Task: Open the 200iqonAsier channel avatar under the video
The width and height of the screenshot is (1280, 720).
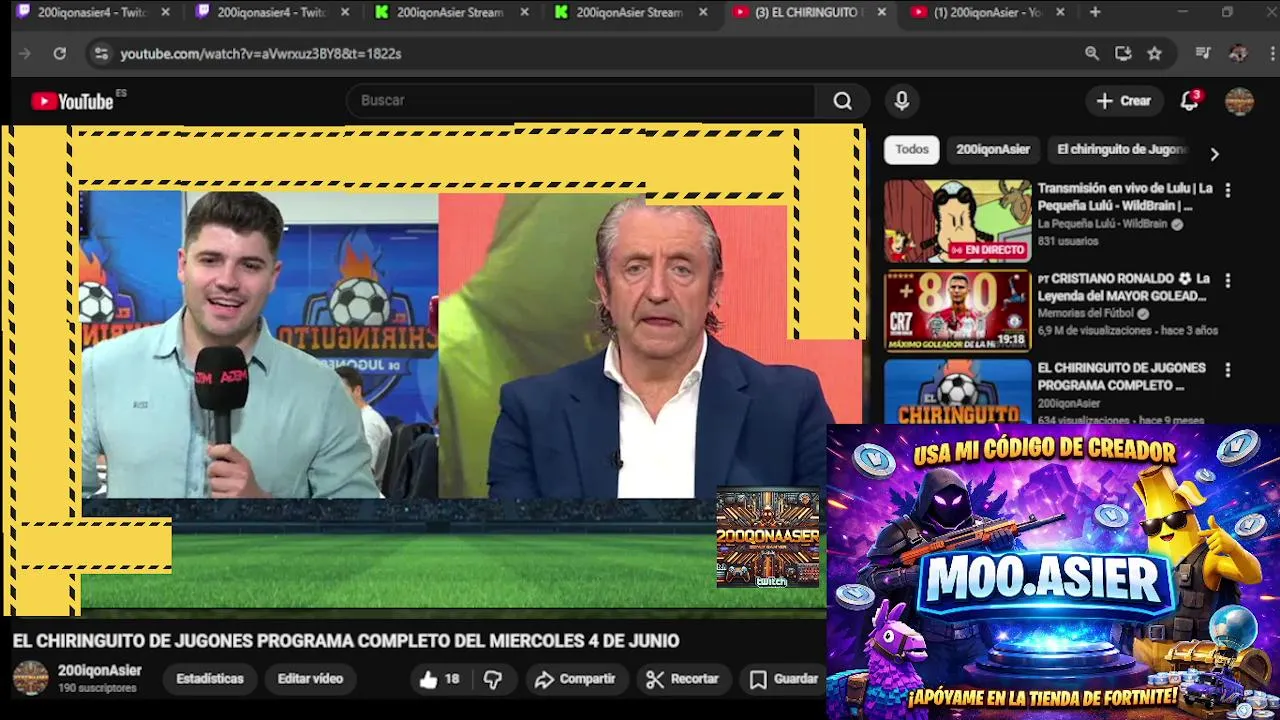Action: (30, 678)
